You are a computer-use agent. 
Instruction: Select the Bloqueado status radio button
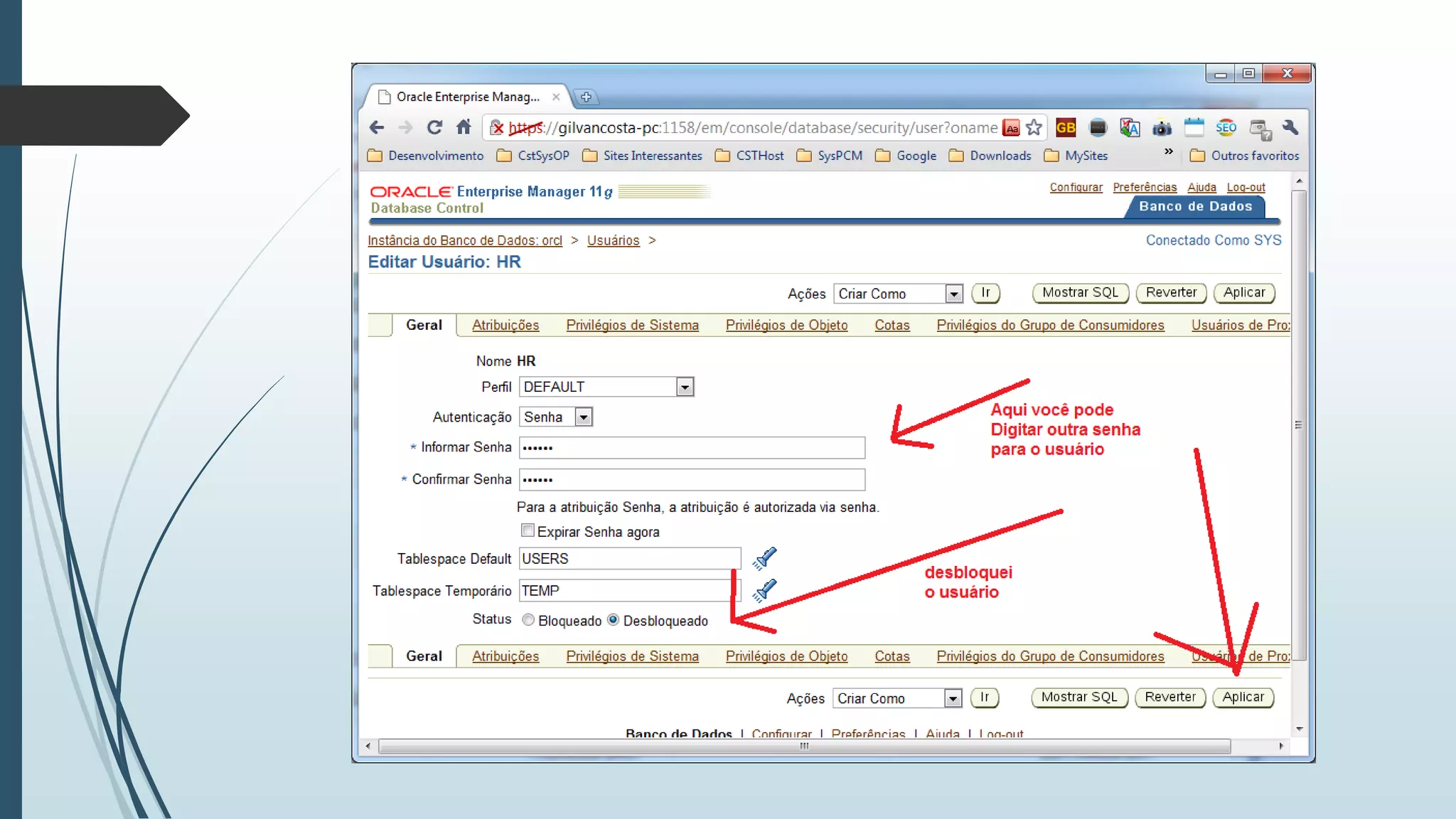pyautogui.click(x=528, y=620)
